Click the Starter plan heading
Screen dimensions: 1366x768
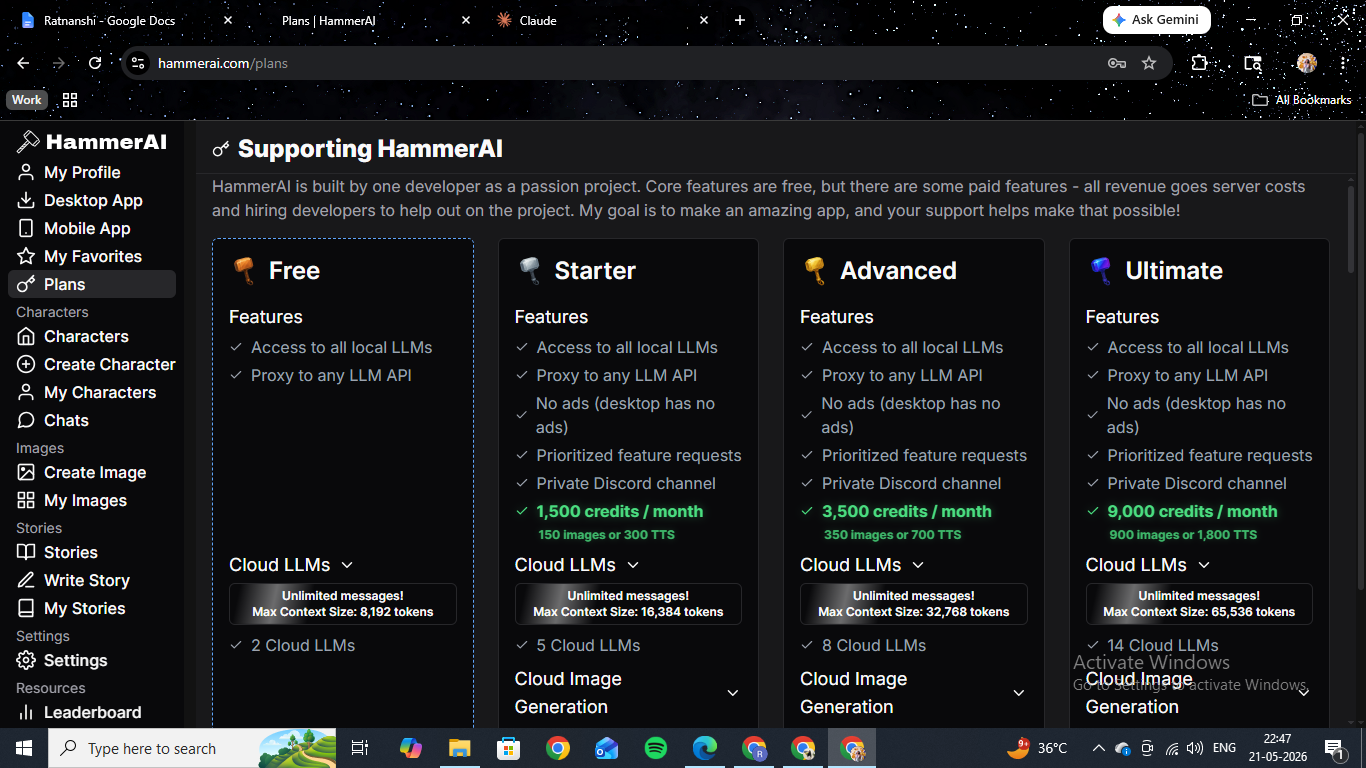point(595,271)
